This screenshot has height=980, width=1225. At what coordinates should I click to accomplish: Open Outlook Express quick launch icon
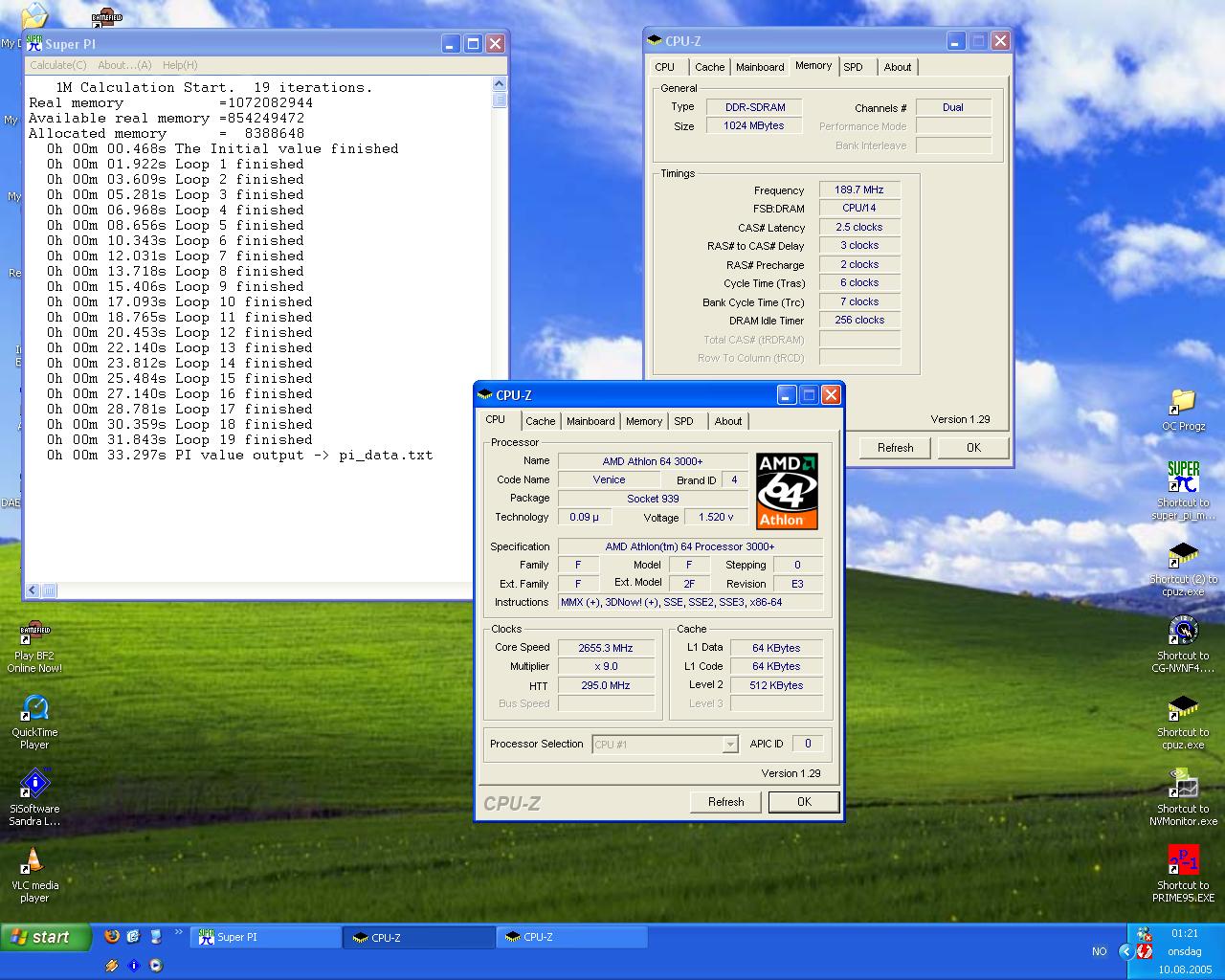(133, 937)
